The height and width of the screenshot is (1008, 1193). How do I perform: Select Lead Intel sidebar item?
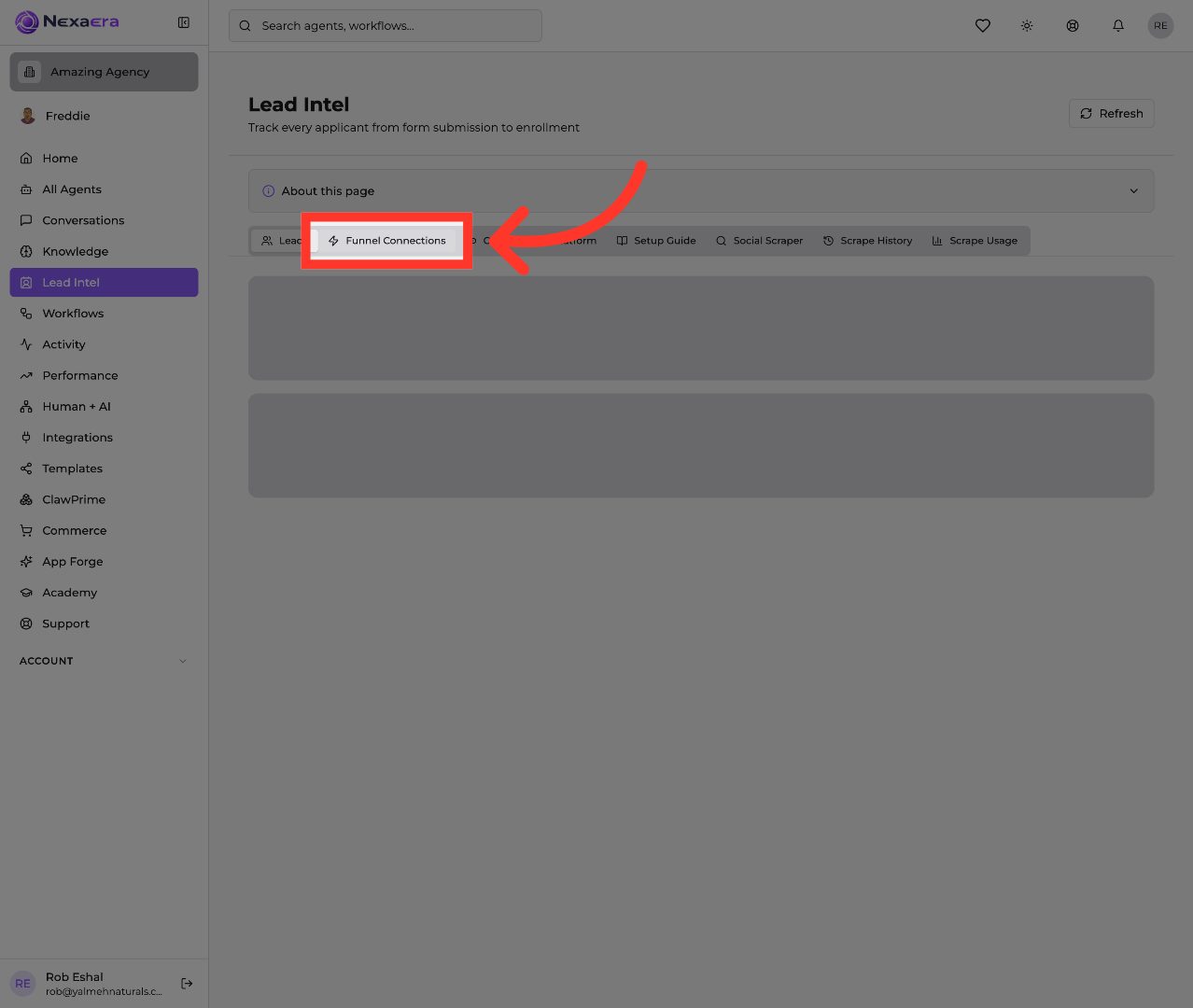click(104, 282)
